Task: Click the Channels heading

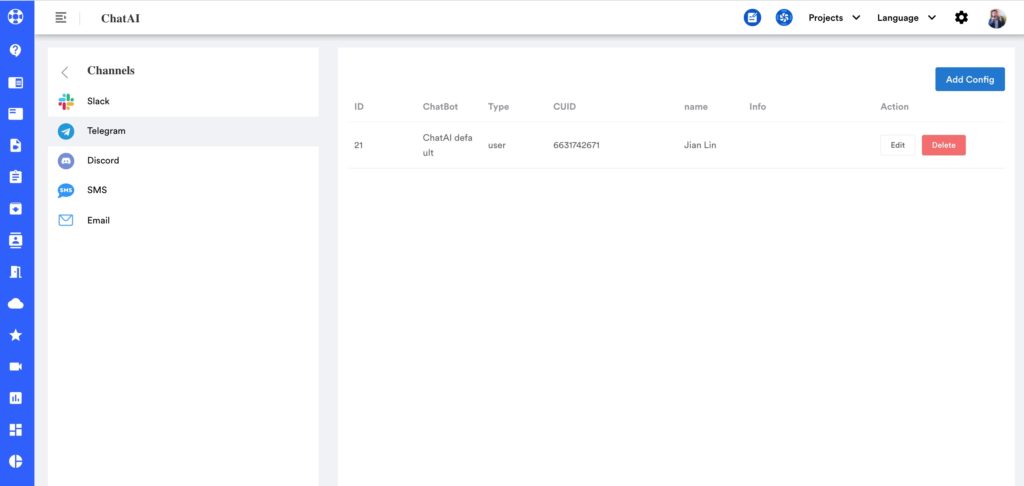Action: [111, 71]
